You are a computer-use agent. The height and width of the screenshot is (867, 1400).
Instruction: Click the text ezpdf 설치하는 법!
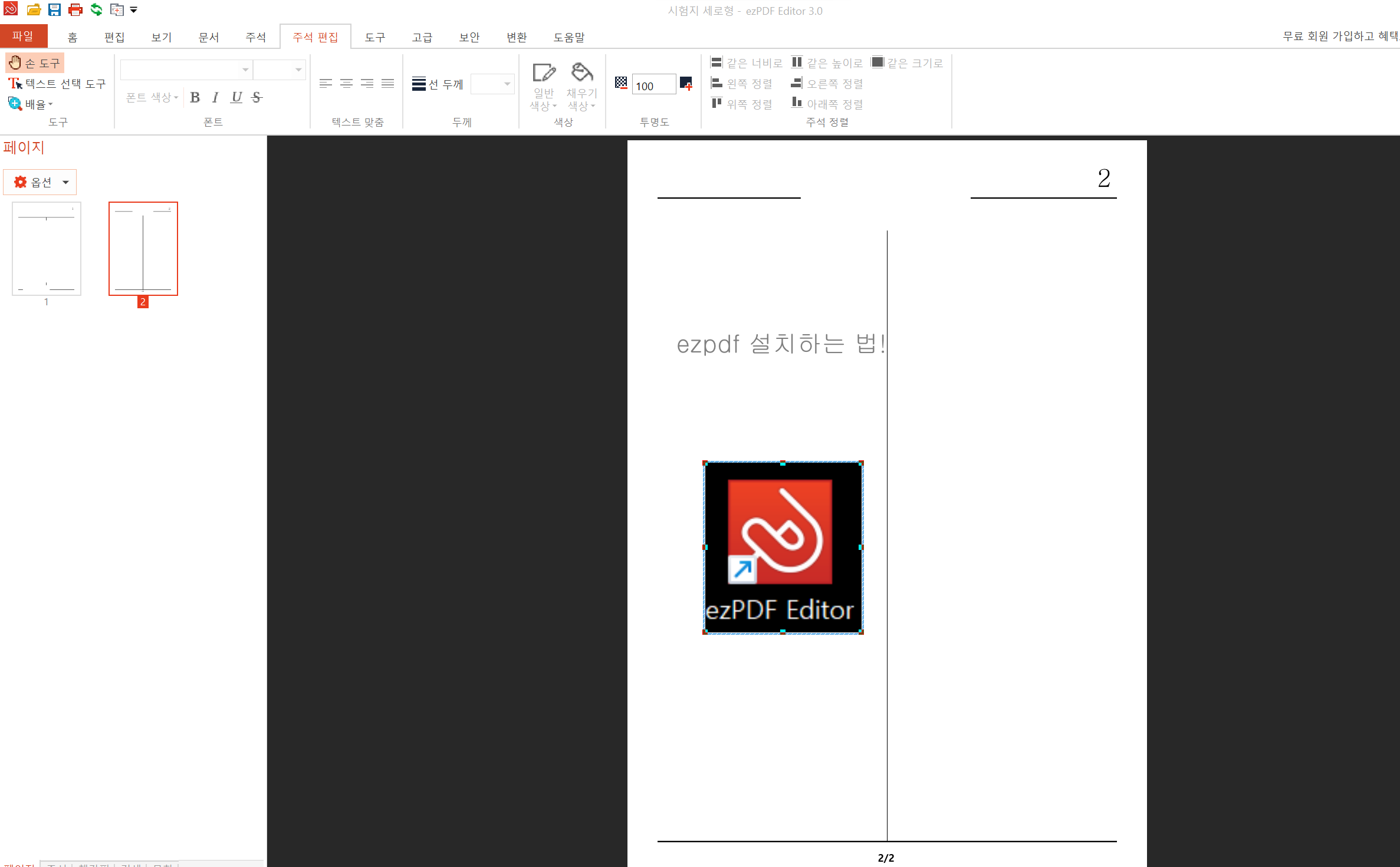(x=781, y=344)
